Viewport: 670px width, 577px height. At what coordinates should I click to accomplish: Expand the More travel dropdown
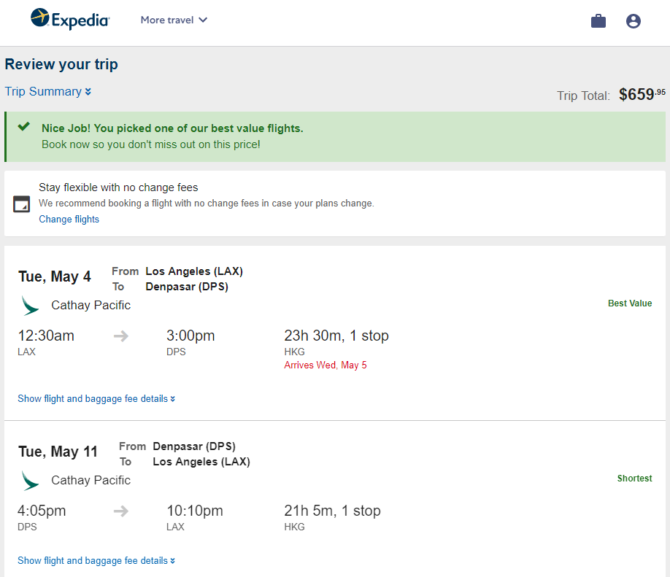(174, 20)
